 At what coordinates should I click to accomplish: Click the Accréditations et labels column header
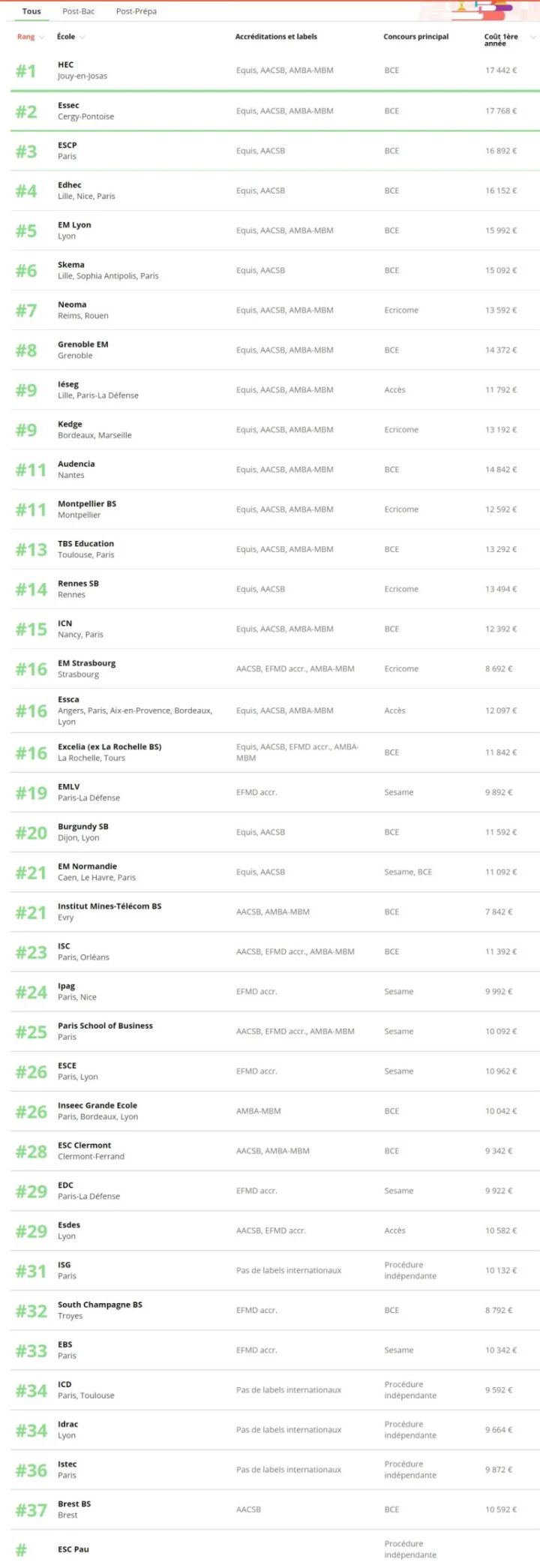(276, 37)
